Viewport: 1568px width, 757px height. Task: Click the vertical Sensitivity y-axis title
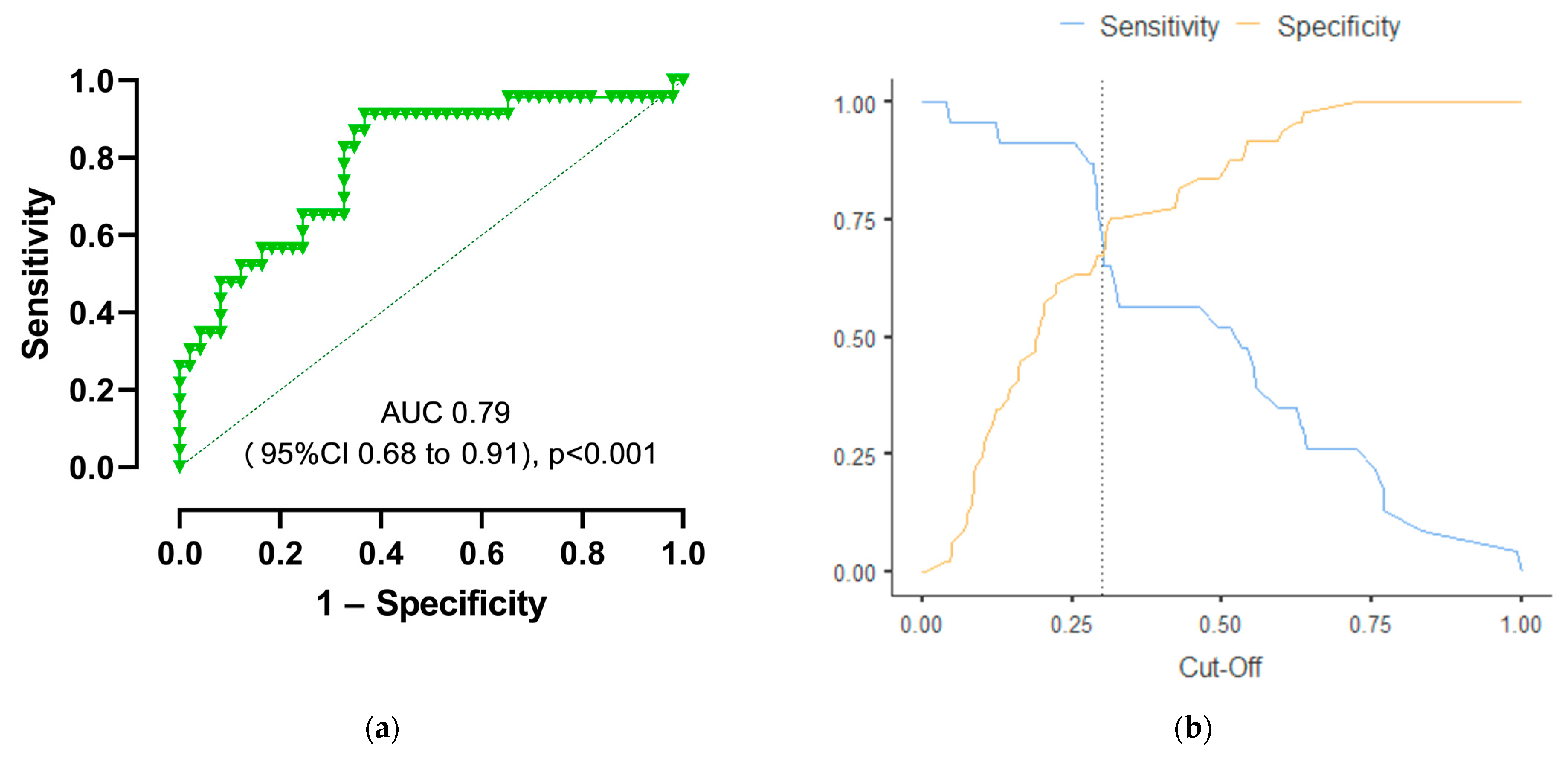(x=35, y=273)
